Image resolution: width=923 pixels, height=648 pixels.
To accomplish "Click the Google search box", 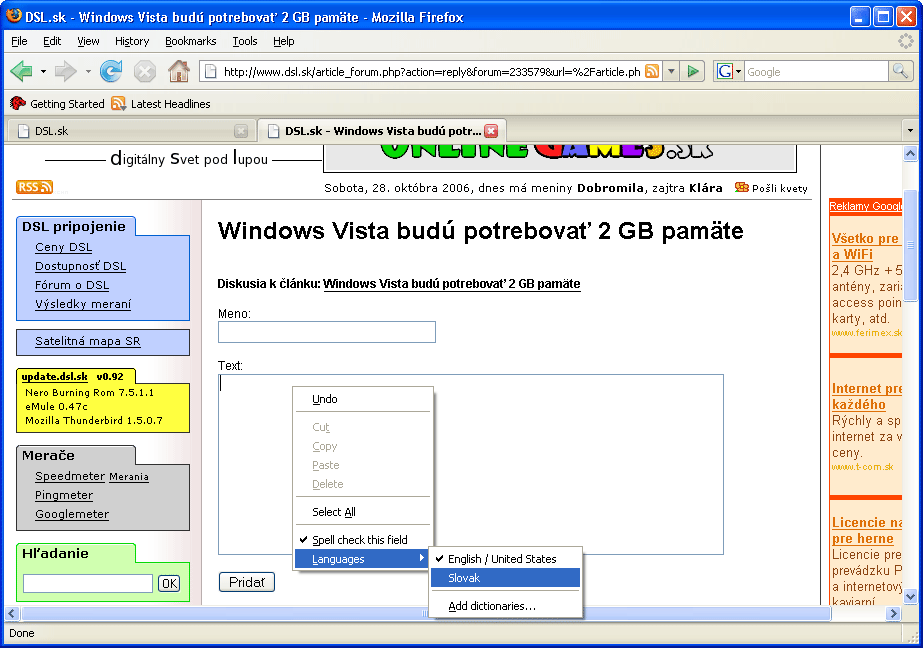I will coord(816,72).
